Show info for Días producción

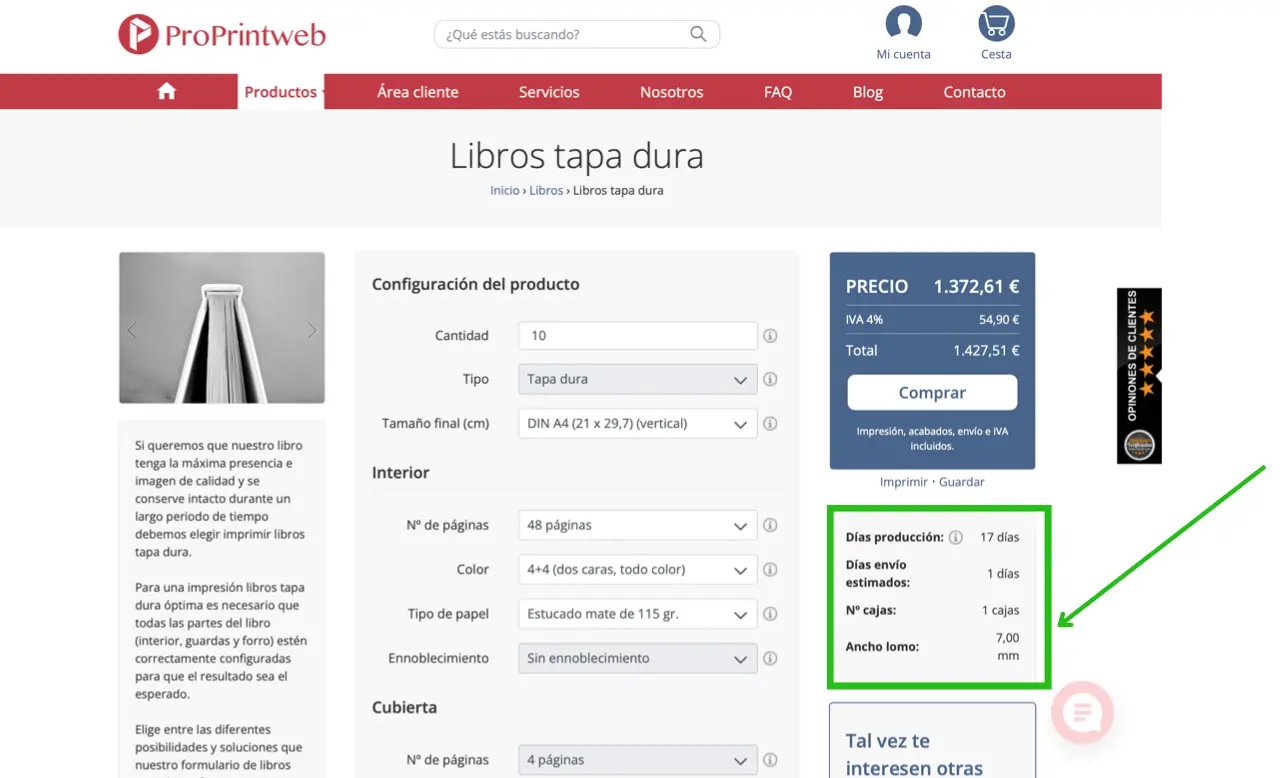point(955,538)
